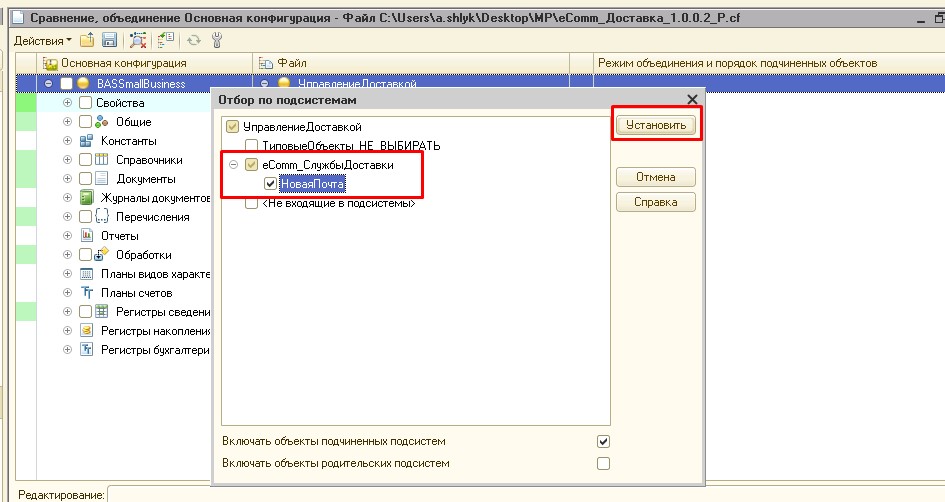Click the Журналы документов icon
Screen dimensions: 945x502
[86, 198]
